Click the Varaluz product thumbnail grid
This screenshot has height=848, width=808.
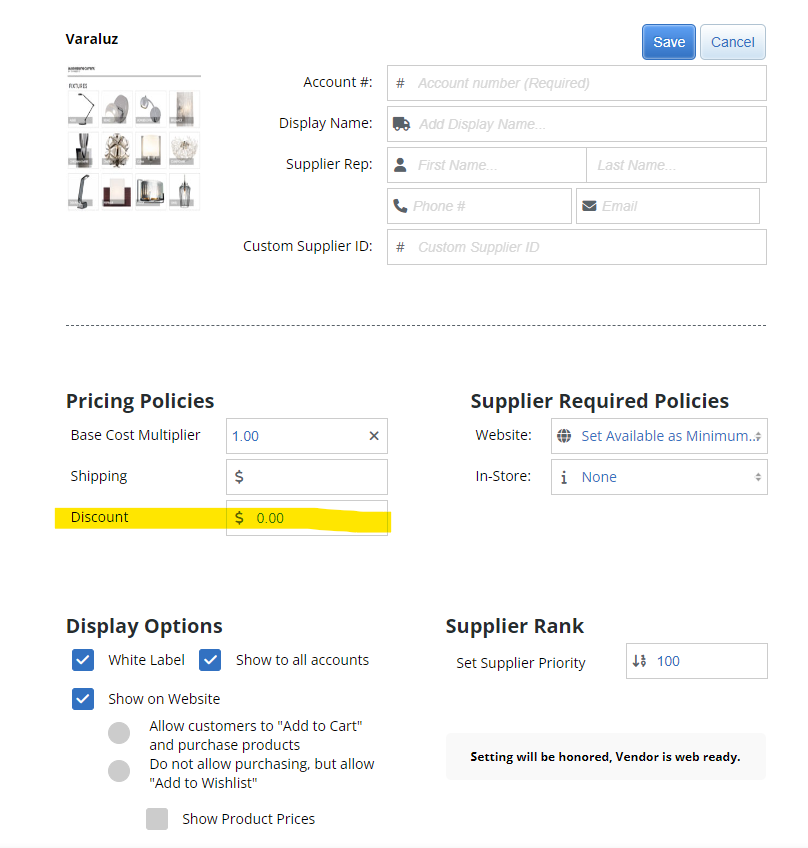[132, 147]
